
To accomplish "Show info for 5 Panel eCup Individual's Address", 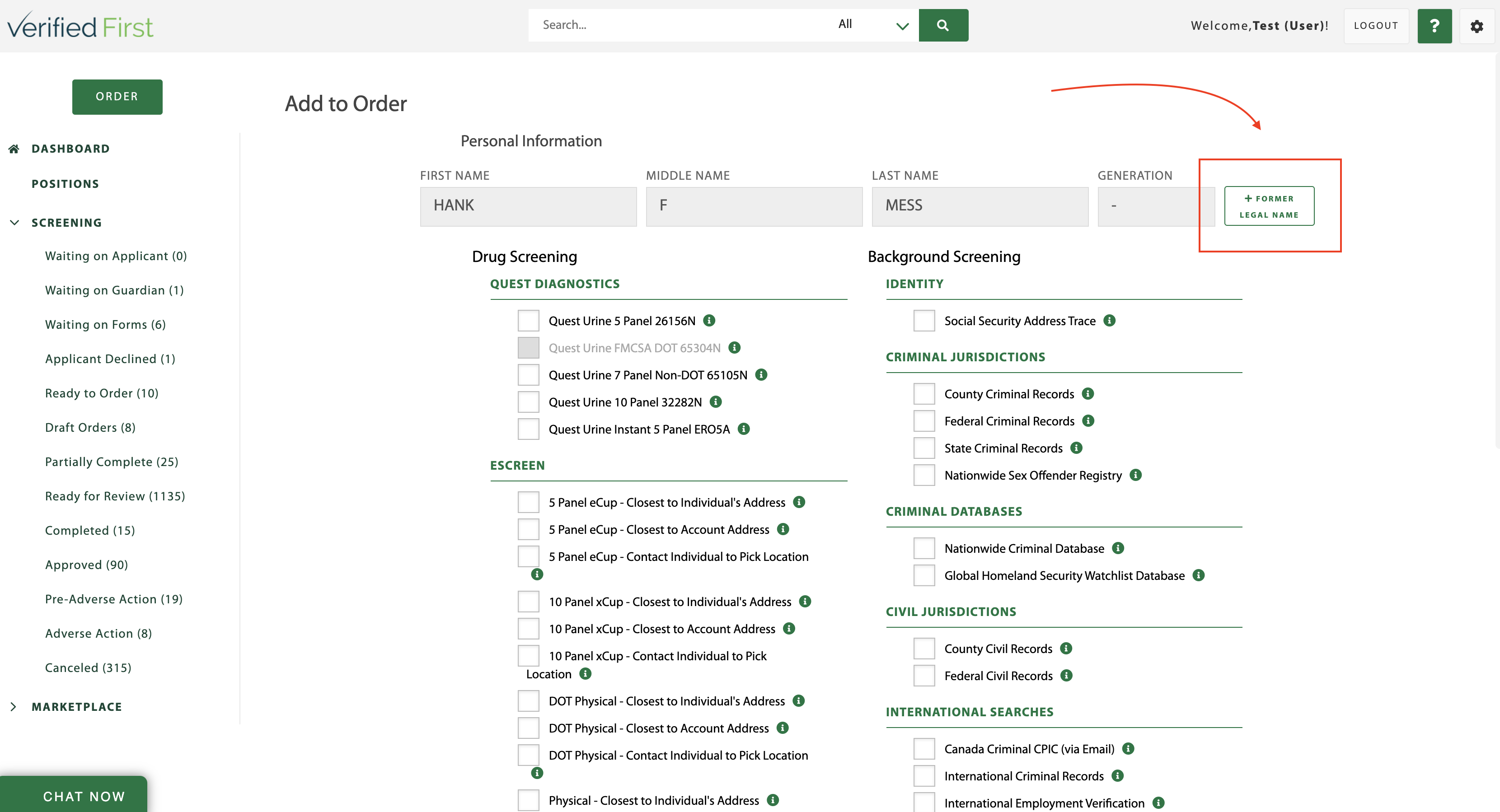I will point(799,502).
